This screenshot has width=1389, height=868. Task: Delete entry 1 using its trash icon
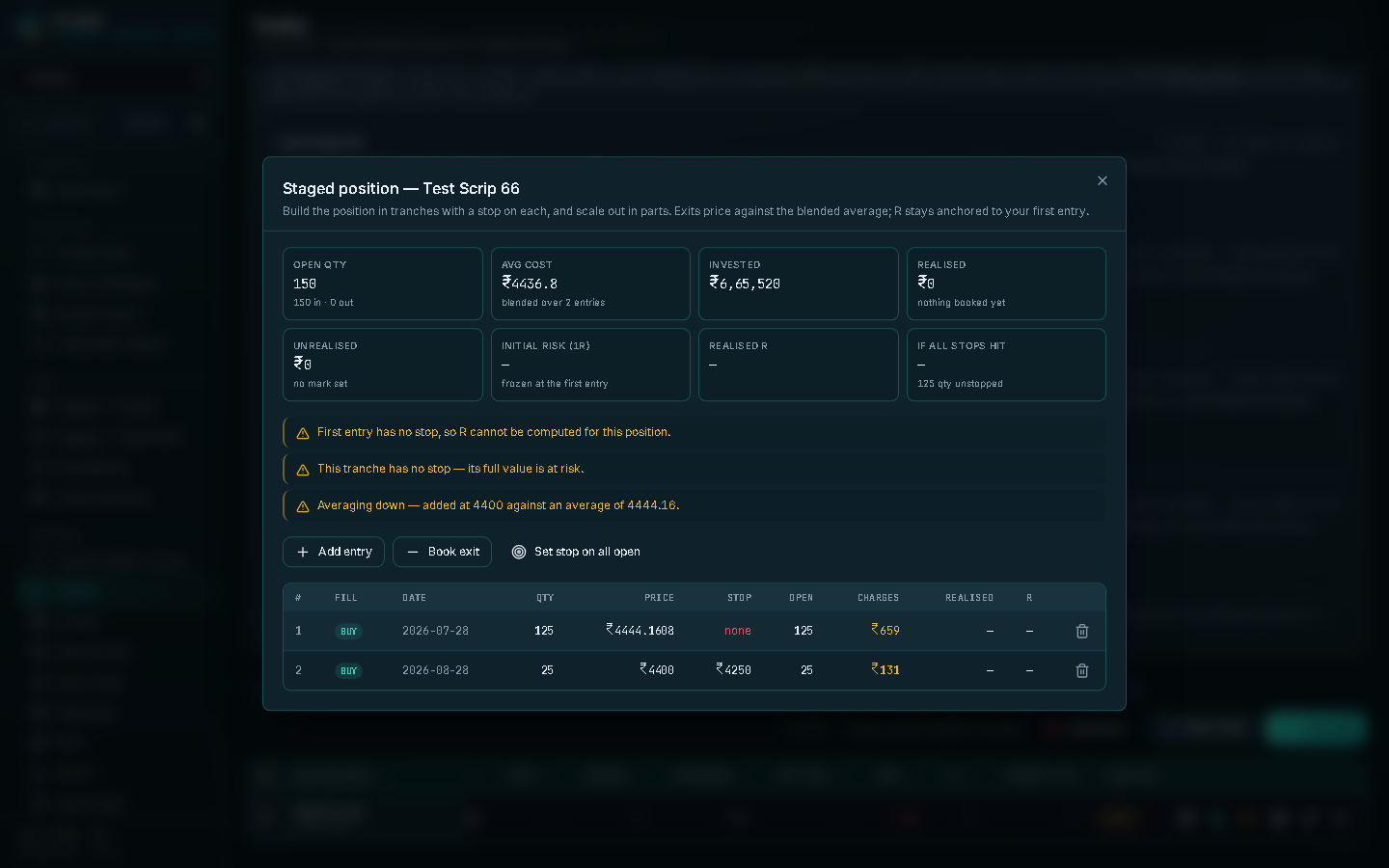tap(1082, 631)
